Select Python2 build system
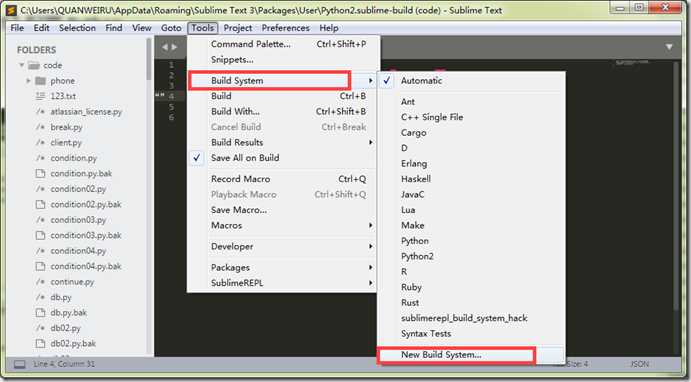This screenshot has width=691, height=382. 472,256
